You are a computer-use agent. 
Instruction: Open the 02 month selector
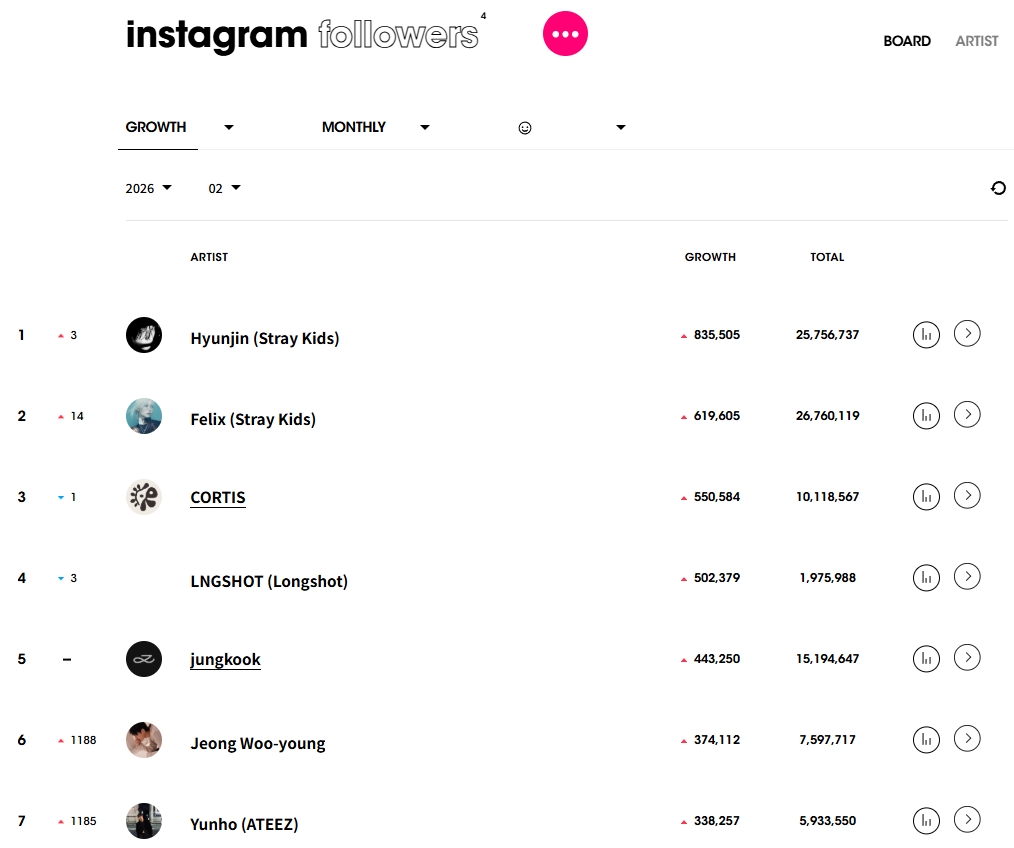pyautogui.click(x=225, y=188)
